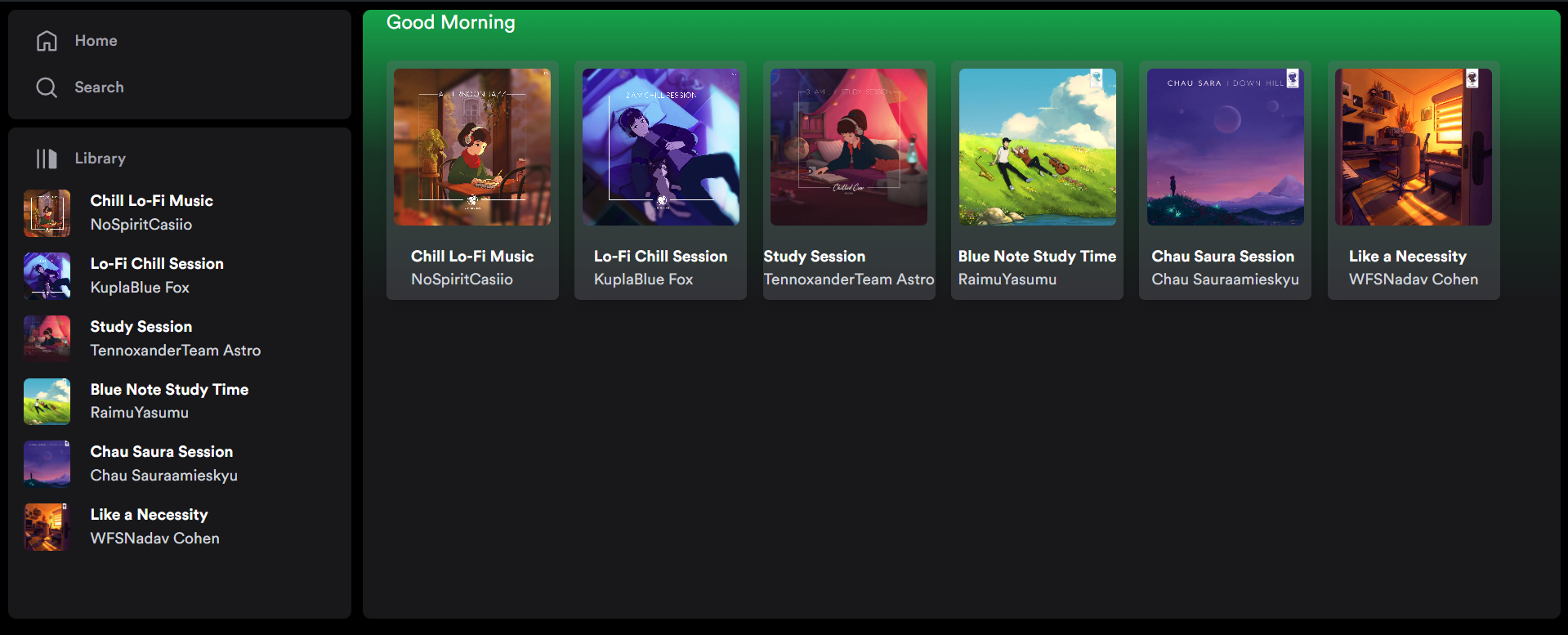Open Like a Necessity card cover art
Image resolution: width=1568 pixels, height=635 pixels.
[x=1414, y=147]
